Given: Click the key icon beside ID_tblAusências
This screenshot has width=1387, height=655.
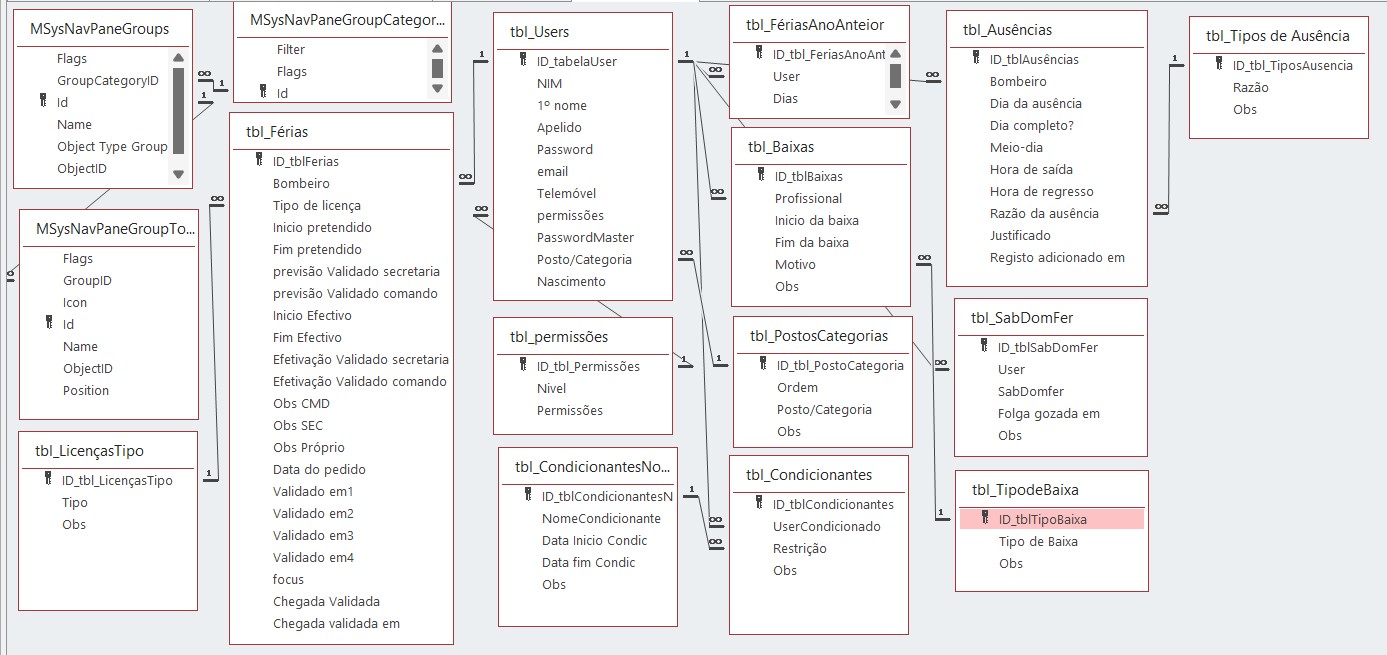Looking at the screenshot, I should pyautogui.click(x=976, y=58).
